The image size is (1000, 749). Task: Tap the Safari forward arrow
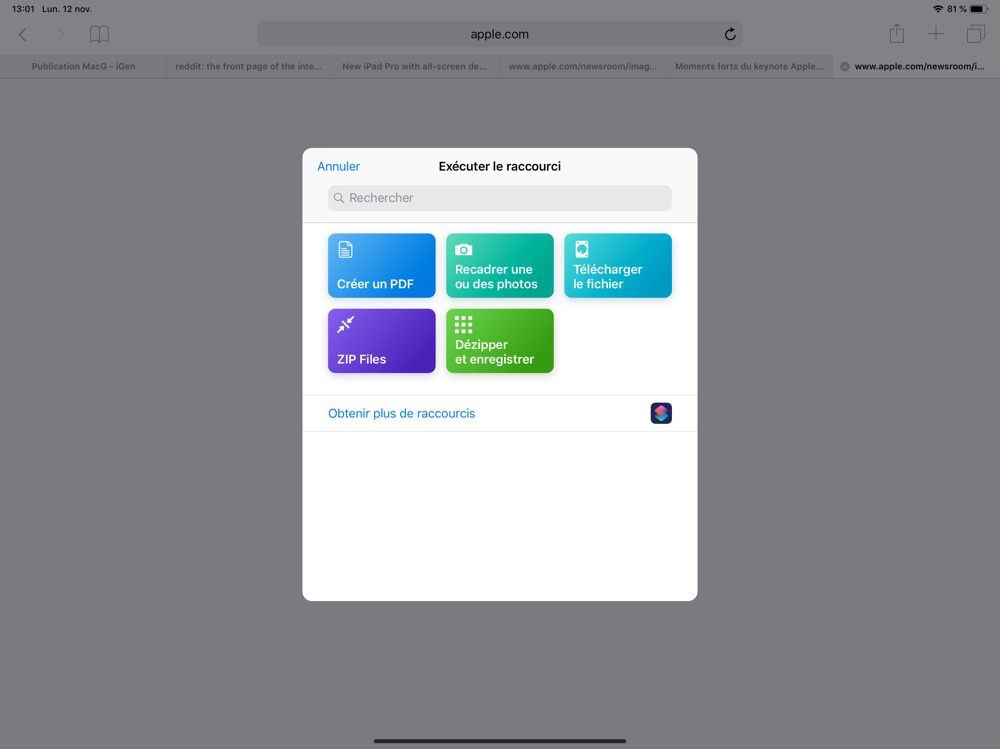point(61,34)
